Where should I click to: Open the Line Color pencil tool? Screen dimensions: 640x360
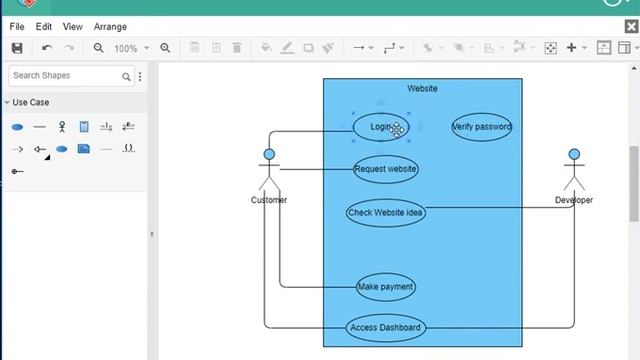pyautogui.click(x=287, y=48)
